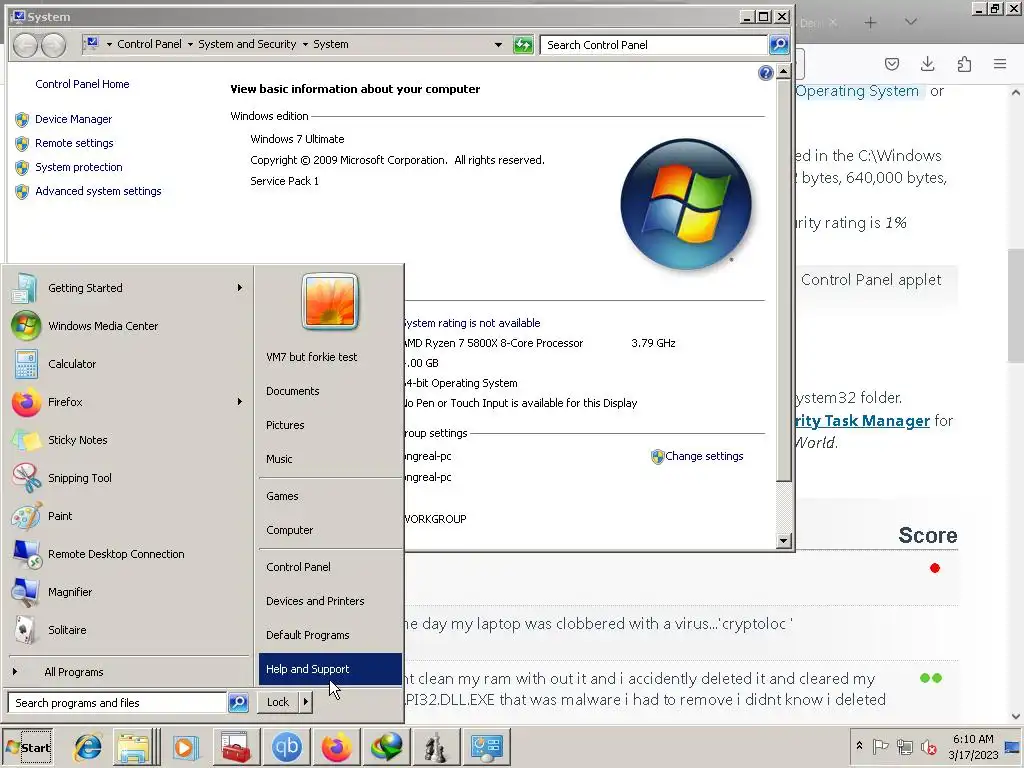Open Sticky Notes
This screenshot has width=1024, height=768.
coord(128,440)
